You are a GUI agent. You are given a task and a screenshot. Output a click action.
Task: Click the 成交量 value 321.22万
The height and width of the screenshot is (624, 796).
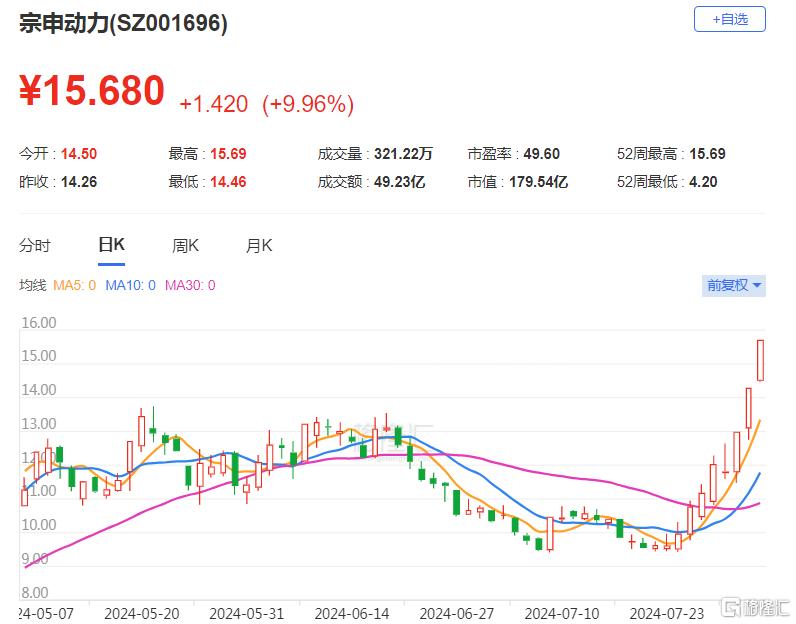pos(403,154)
